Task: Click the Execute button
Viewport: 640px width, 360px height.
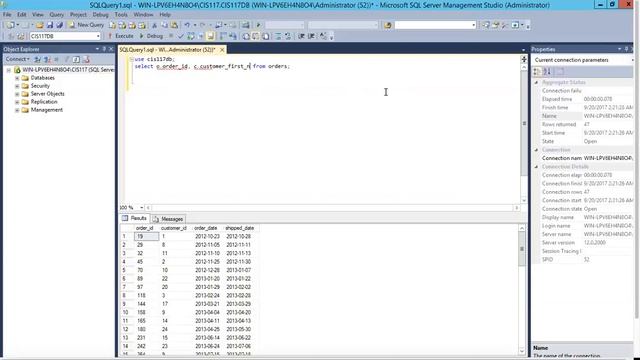Action: click(x=120, y=36)
